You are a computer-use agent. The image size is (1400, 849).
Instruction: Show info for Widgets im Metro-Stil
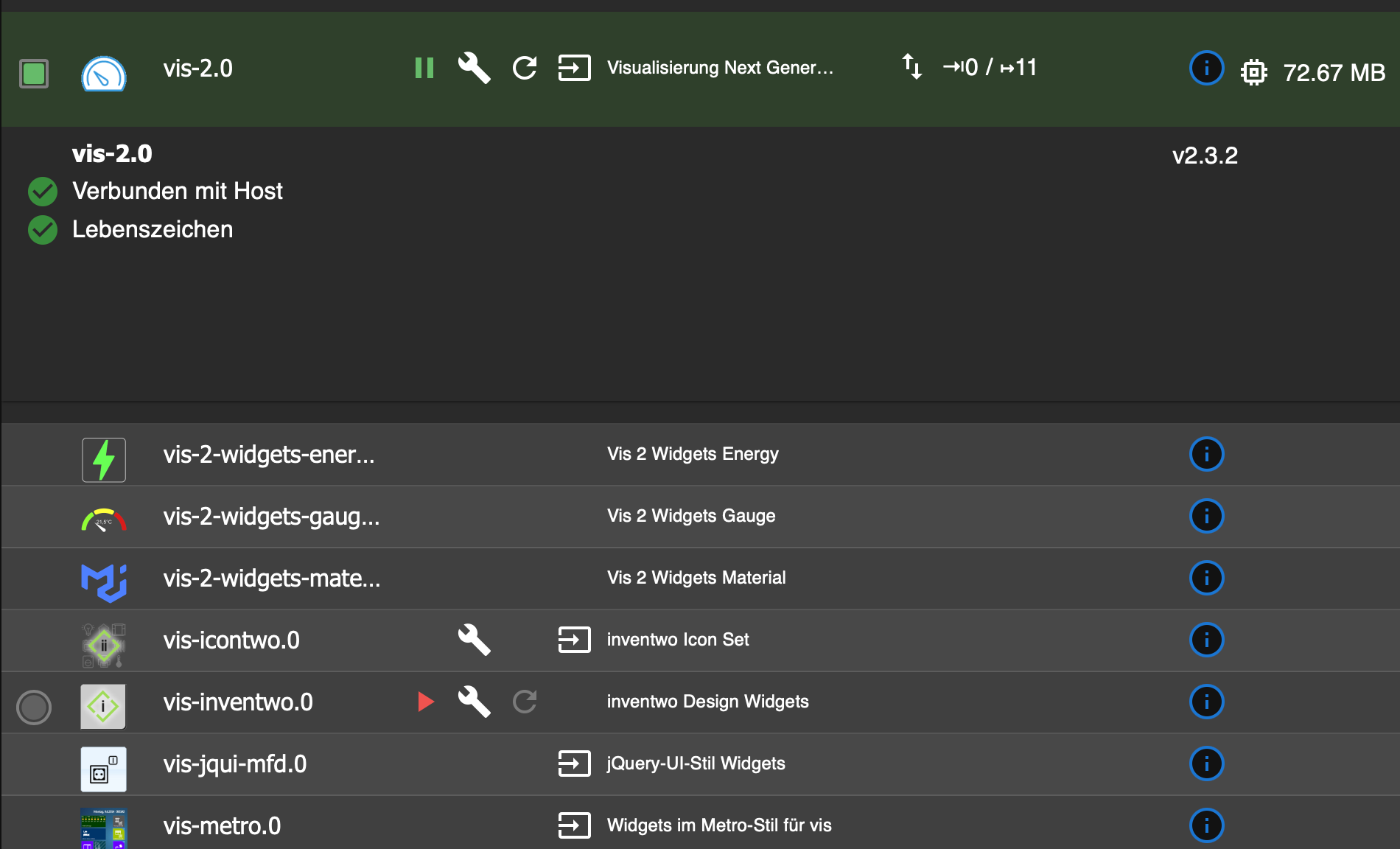click(x=1206, y=825)
